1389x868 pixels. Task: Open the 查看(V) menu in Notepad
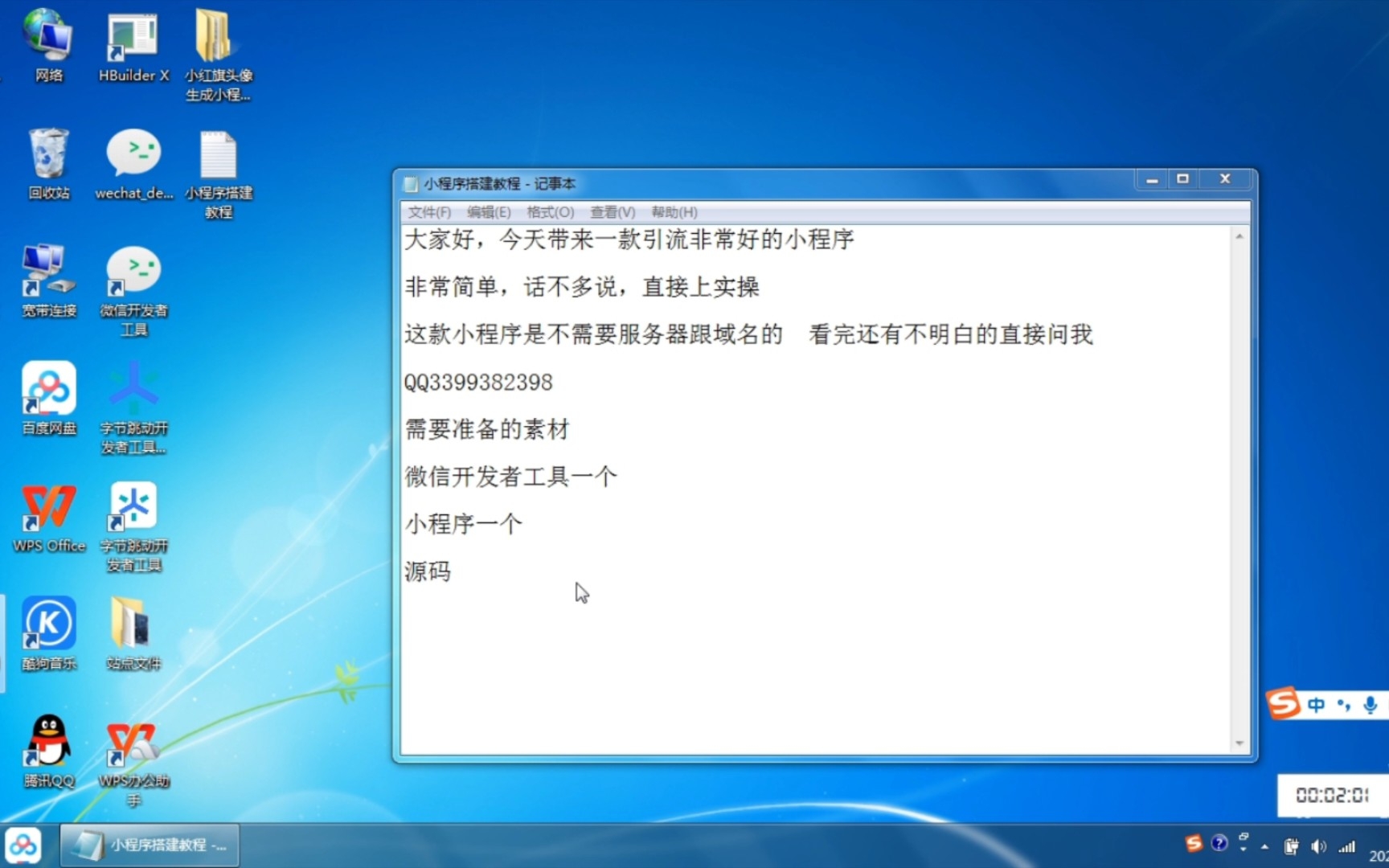pos(613,212)
